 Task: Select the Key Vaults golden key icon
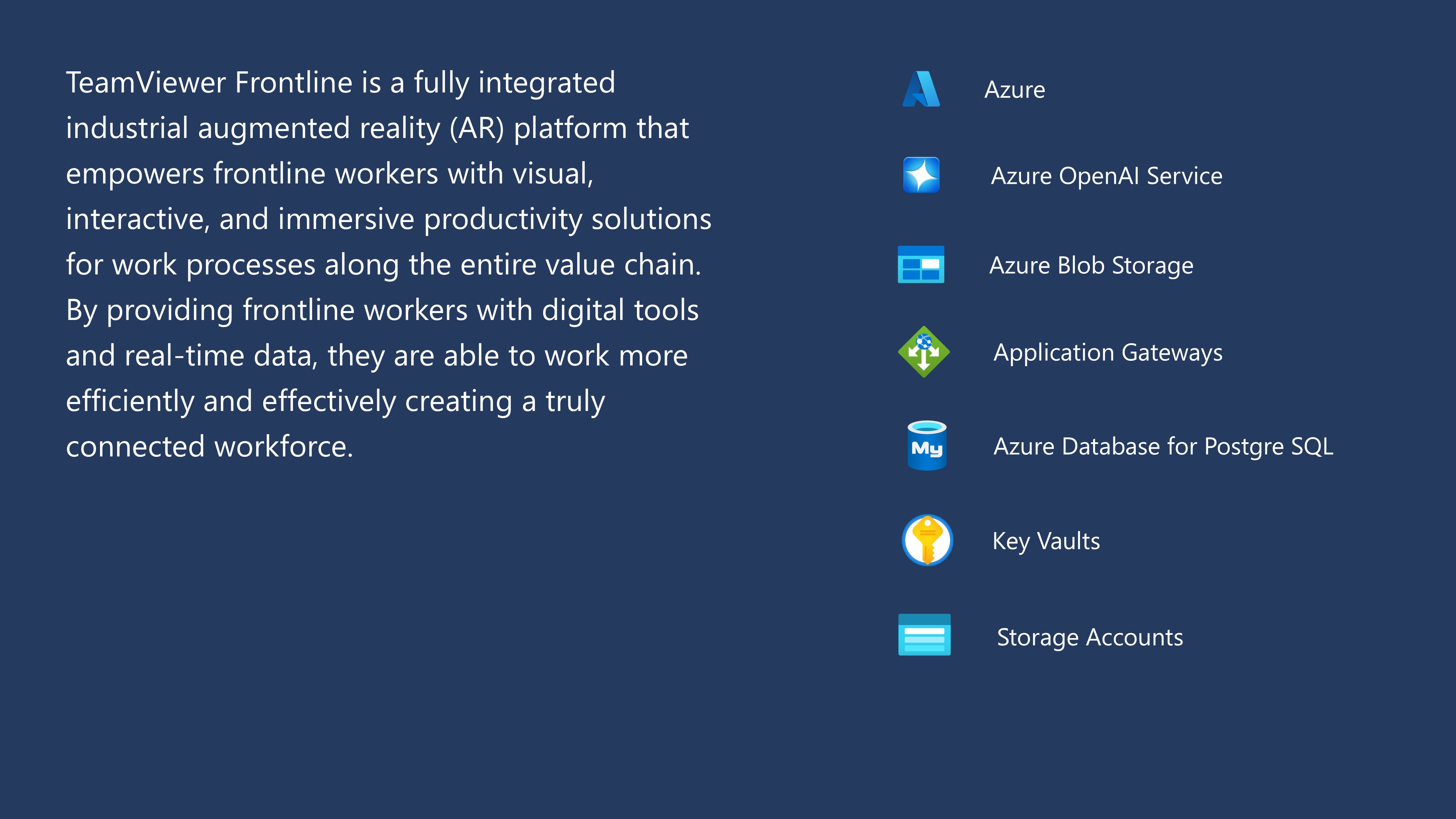tap(927, 540)
